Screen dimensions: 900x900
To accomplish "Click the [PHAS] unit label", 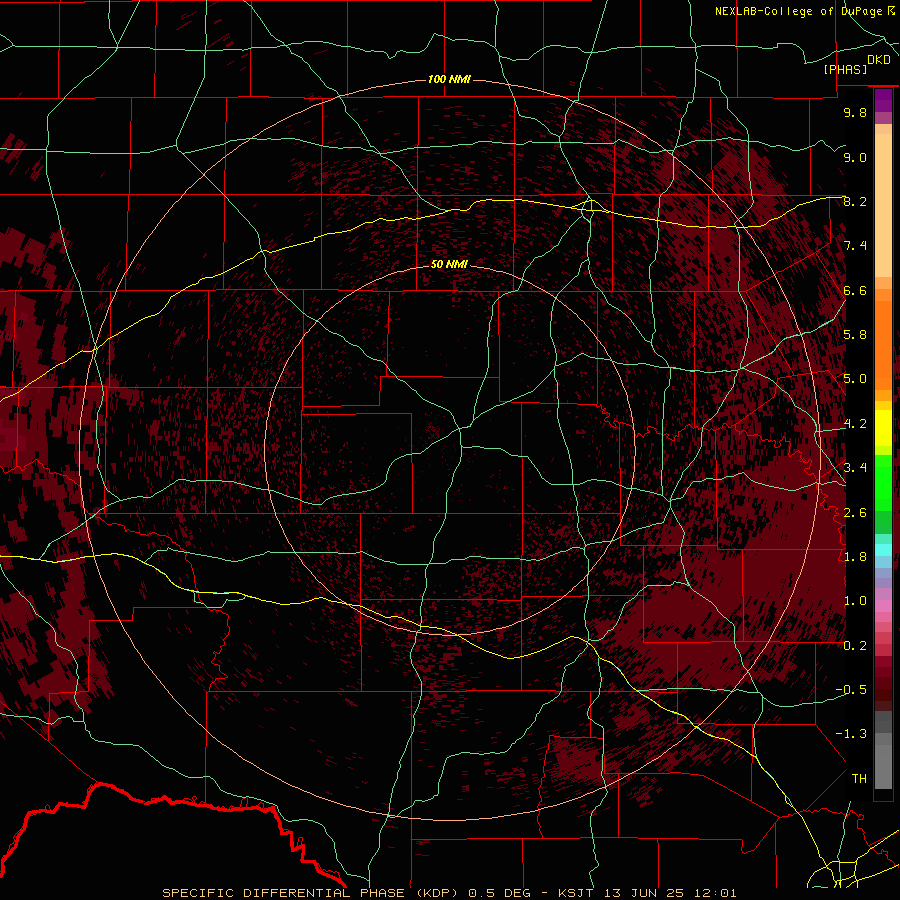I will pos(845,70).
